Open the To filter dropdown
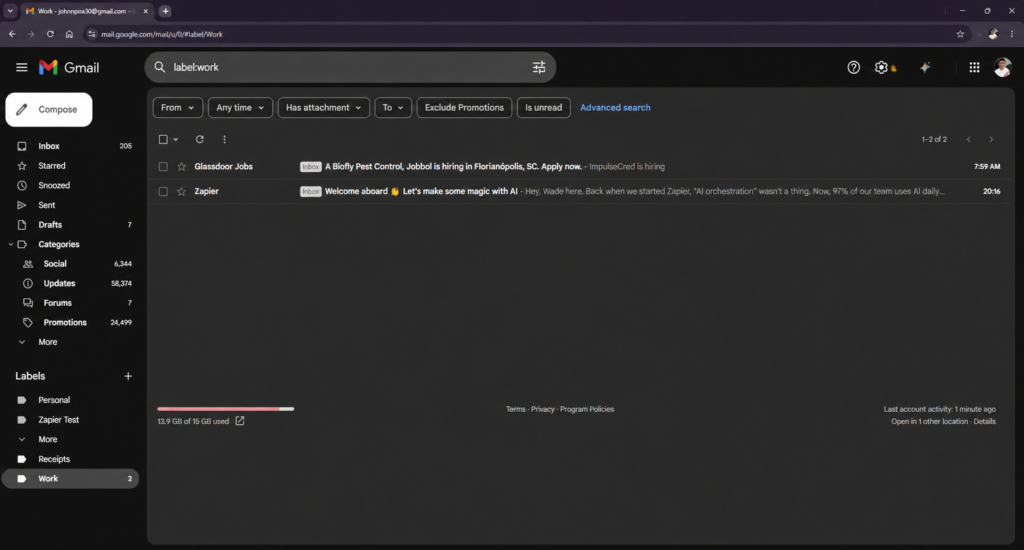Image resolution: width=1024 pixels, height=550 pixels. point(393,108)
